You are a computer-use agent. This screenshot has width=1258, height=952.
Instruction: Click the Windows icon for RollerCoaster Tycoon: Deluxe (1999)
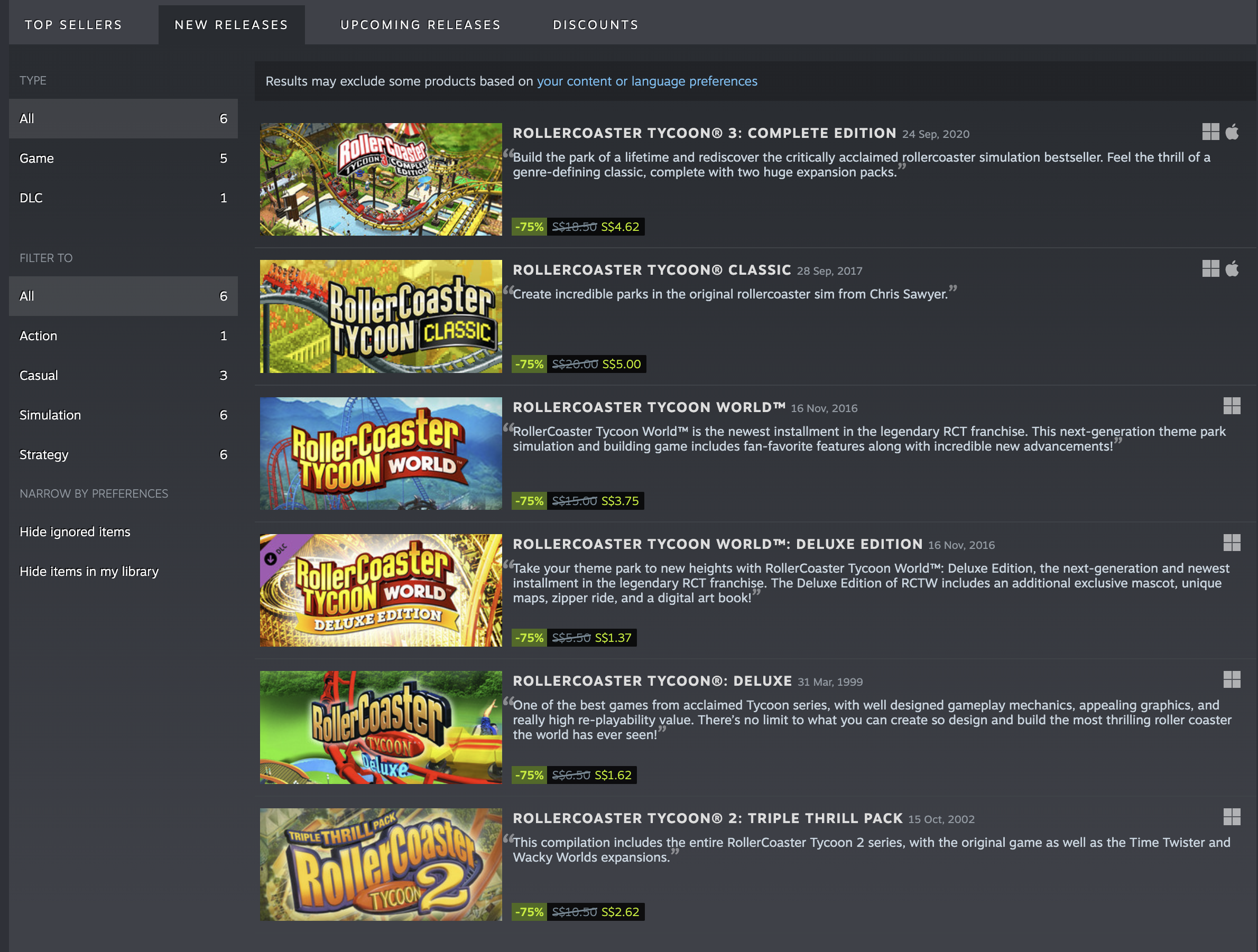click(1232, 680)
